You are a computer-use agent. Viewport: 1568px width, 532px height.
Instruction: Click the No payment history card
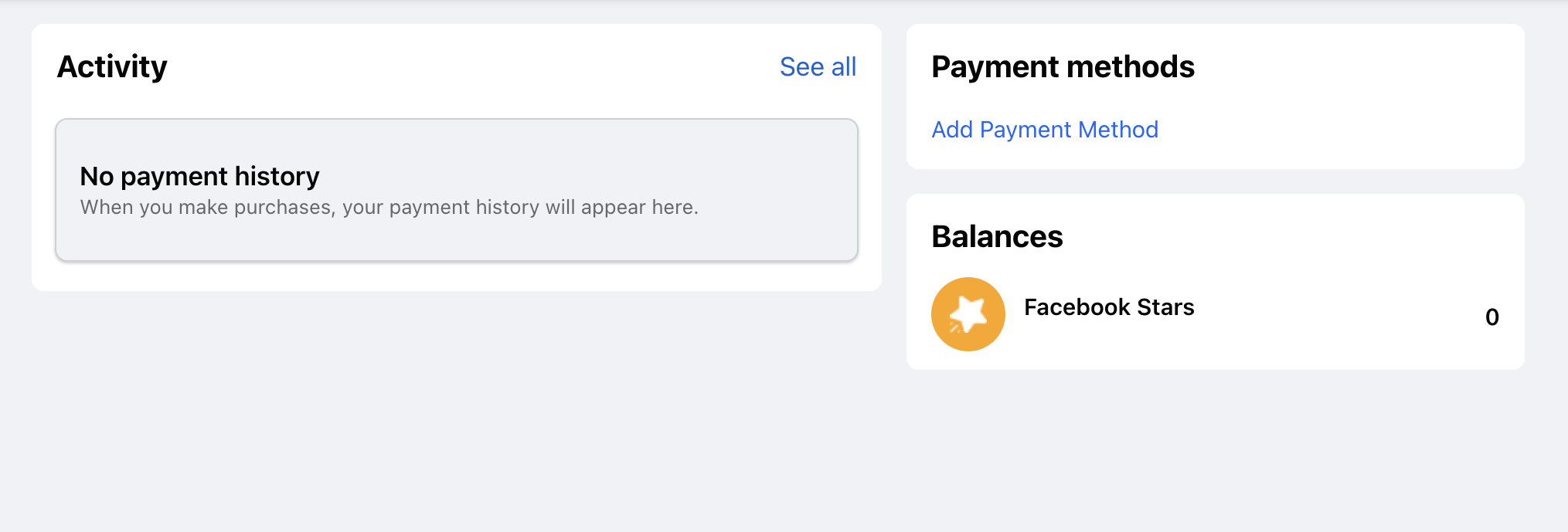(x=457, y=189)
